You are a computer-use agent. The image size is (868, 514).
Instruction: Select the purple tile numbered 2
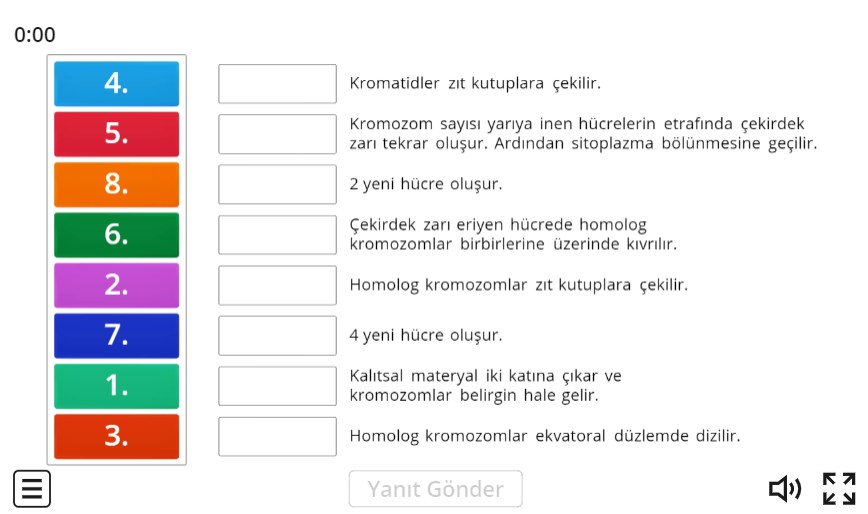(117, 285)
